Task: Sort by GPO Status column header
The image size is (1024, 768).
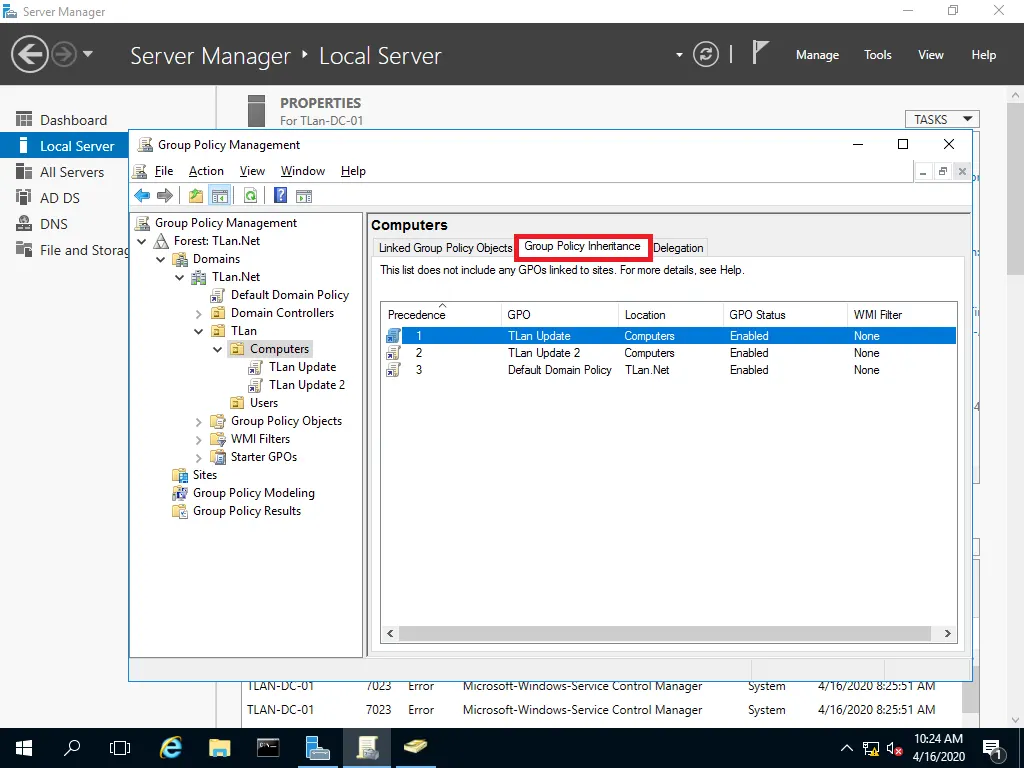Action: tap(784, 315)
